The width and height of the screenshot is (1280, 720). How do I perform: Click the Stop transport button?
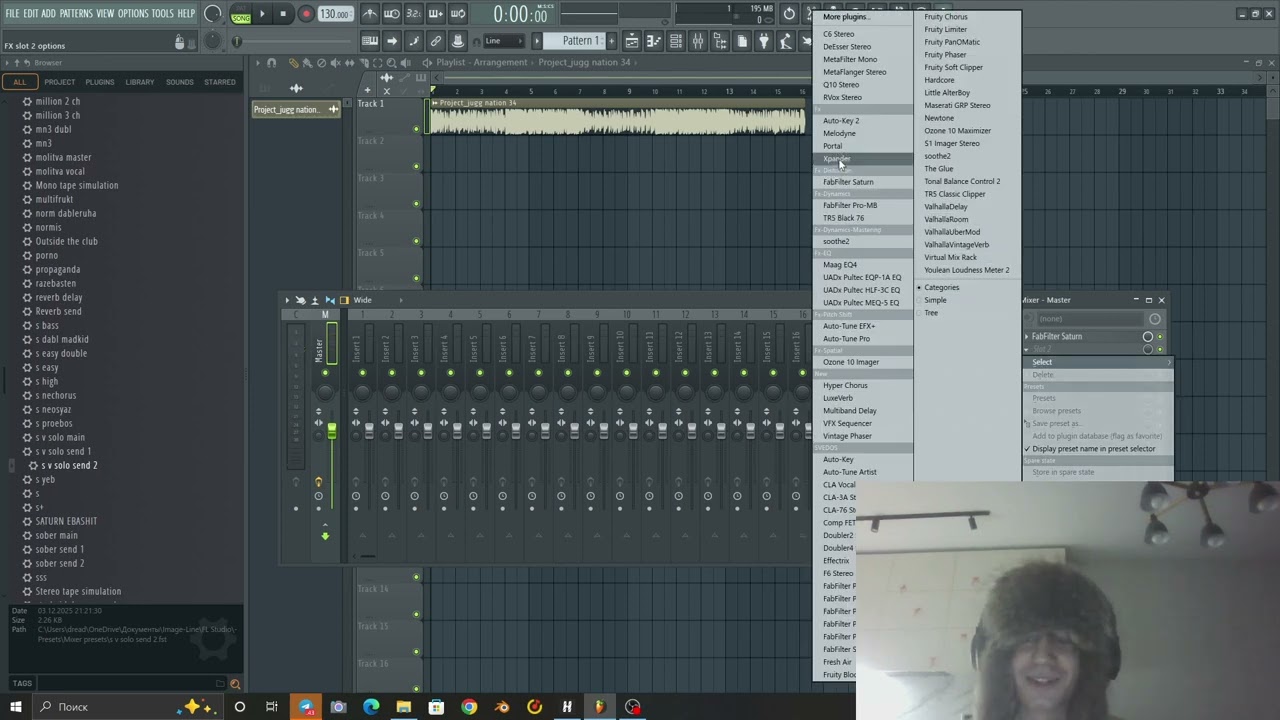pyautogui.click(x=283, y=14)
